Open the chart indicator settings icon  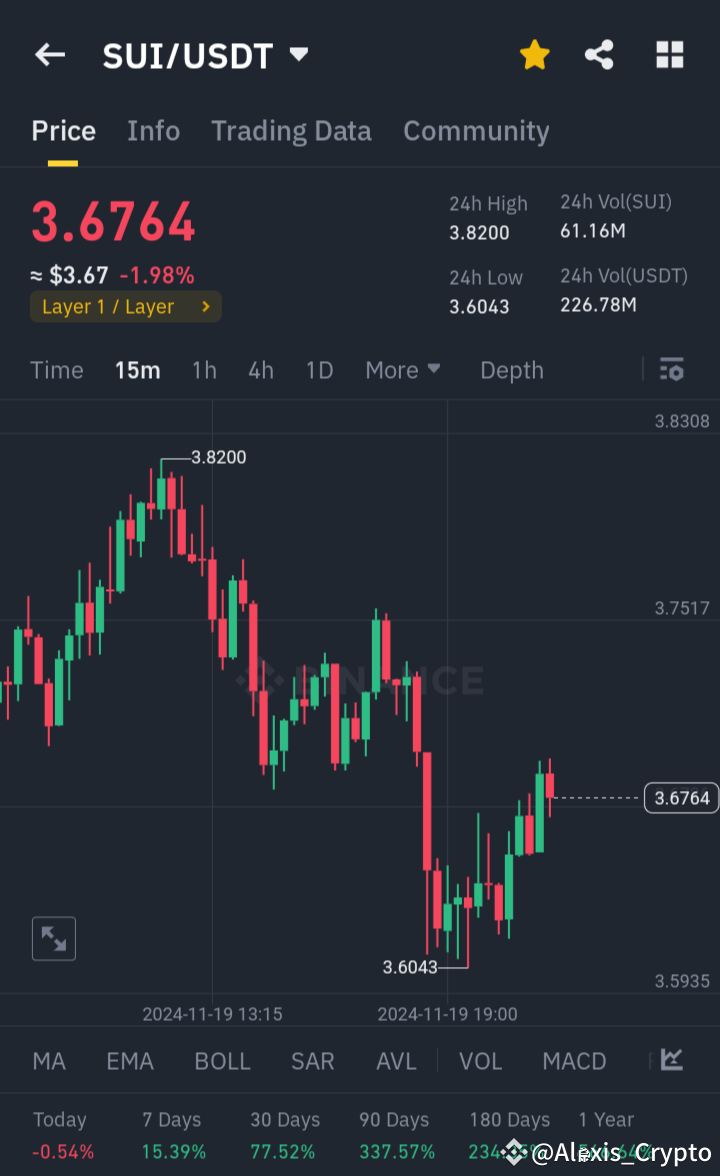pyautogui.click(x=671, y=369)
